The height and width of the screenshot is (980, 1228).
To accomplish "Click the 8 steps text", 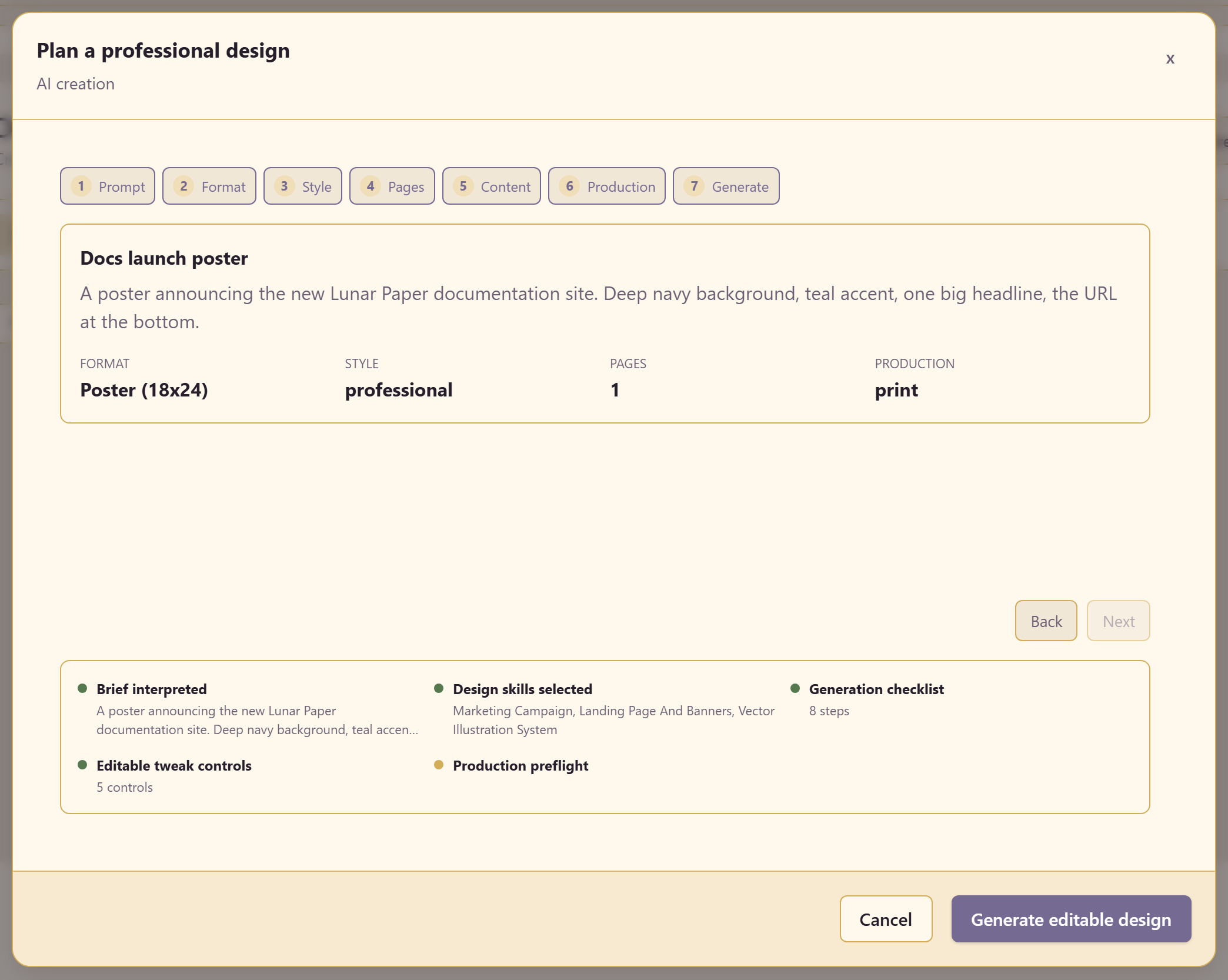I will click(829, 711).
